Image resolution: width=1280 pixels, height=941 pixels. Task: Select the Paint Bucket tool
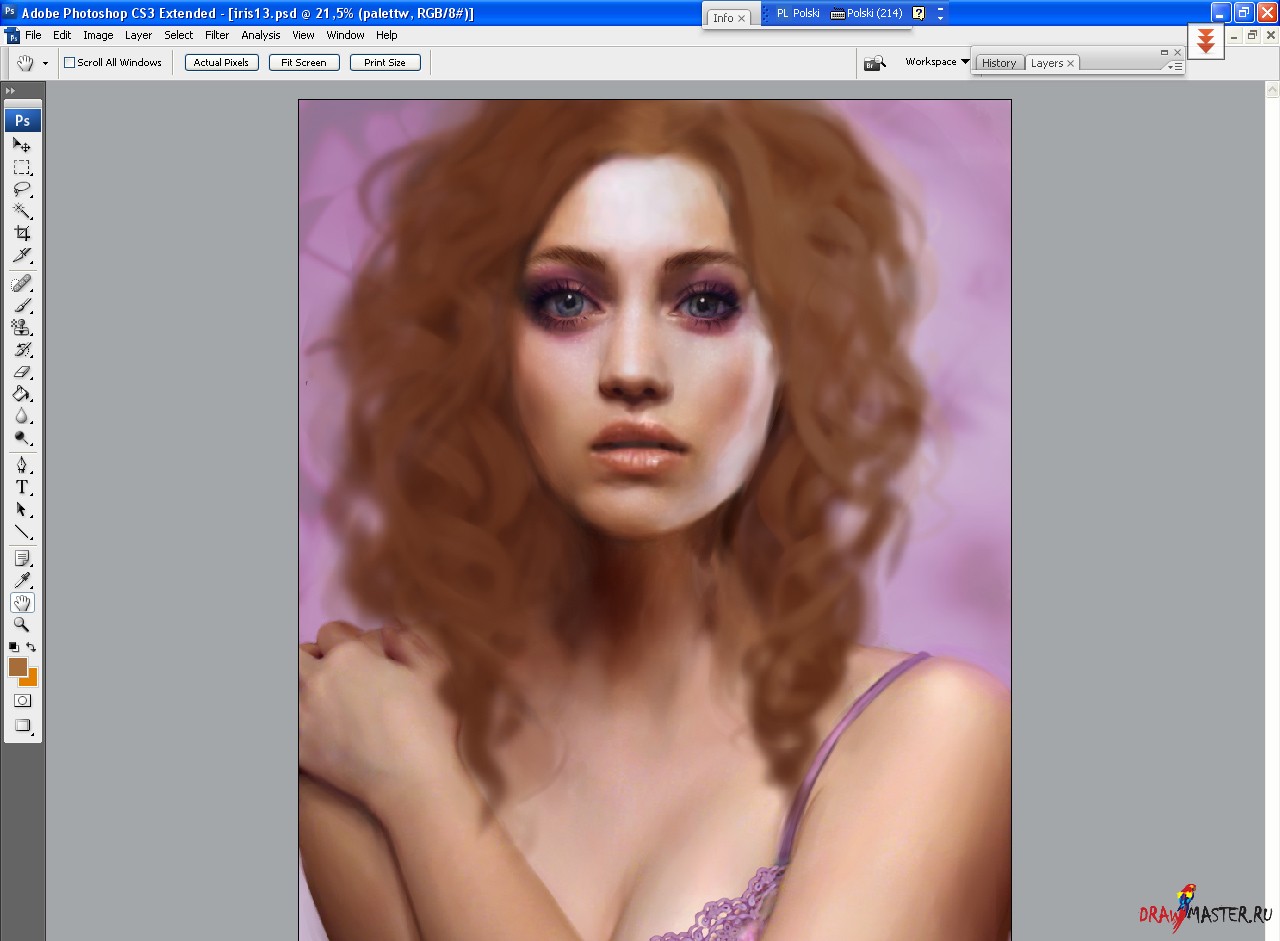(x=22, y=394)
